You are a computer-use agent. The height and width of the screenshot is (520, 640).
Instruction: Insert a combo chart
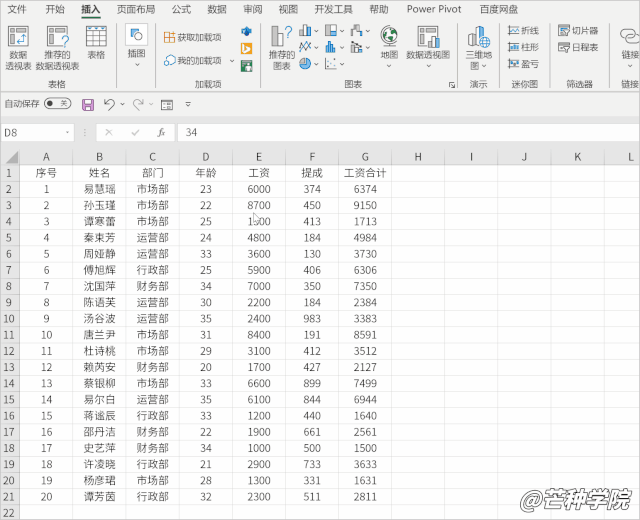click(356, 47)
